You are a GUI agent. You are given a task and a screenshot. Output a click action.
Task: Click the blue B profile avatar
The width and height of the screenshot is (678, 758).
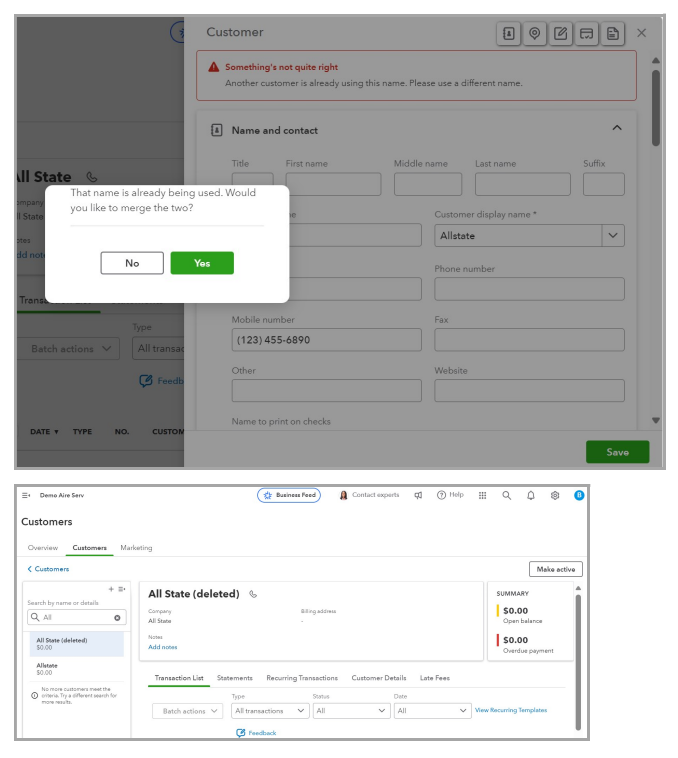[579, 495]
